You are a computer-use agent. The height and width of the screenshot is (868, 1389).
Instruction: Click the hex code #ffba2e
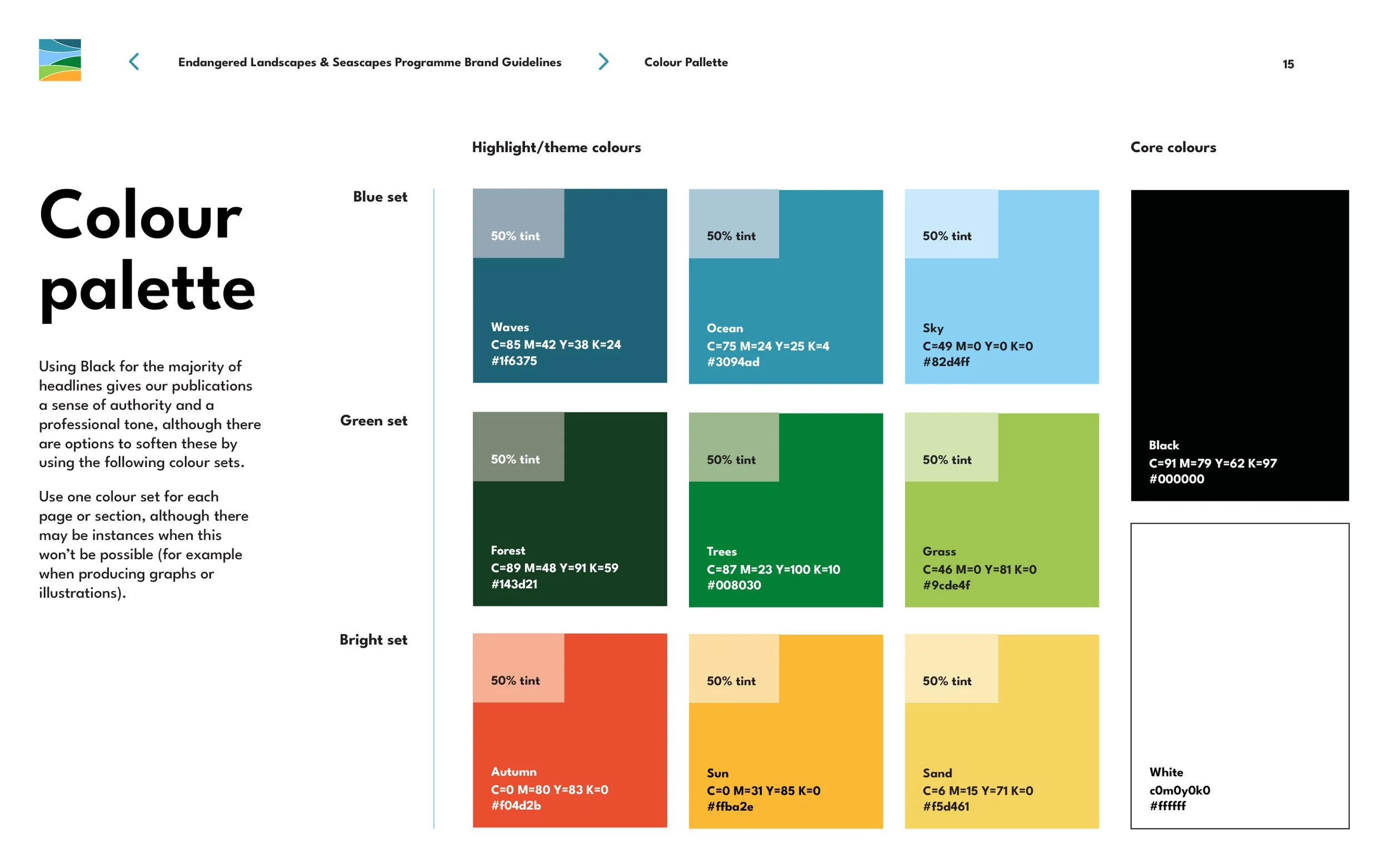click(x=730, y=807)
